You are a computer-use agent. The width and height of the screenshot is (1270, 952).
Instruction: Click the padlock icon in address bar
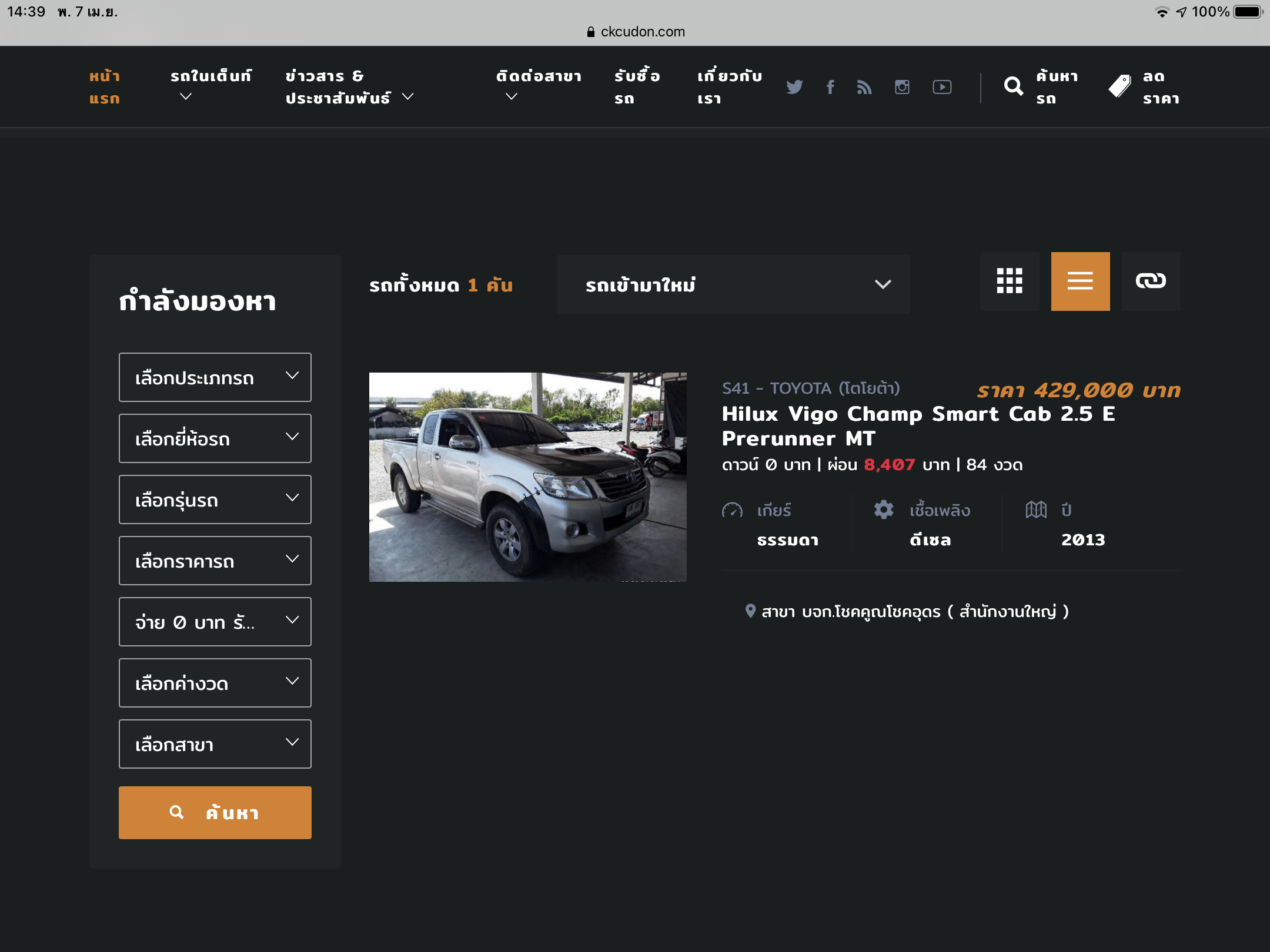[x=591, y=32]
